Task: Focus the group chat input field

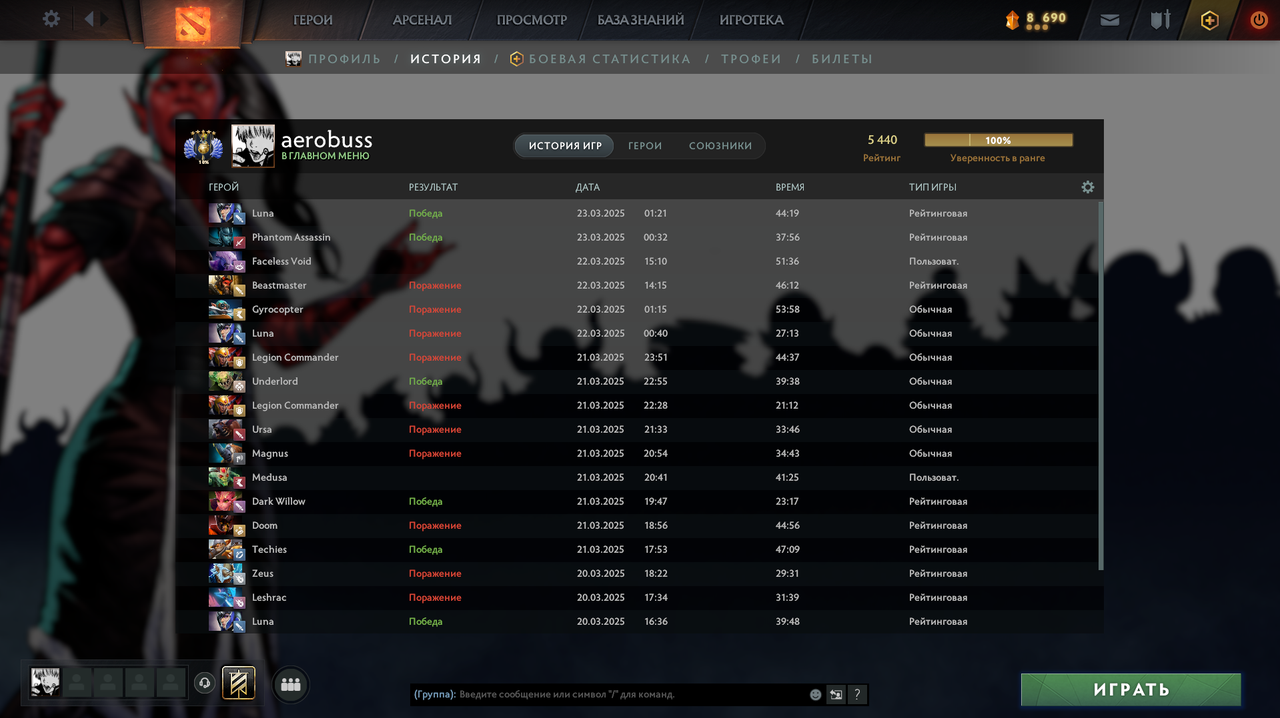Action: point(630,694)
